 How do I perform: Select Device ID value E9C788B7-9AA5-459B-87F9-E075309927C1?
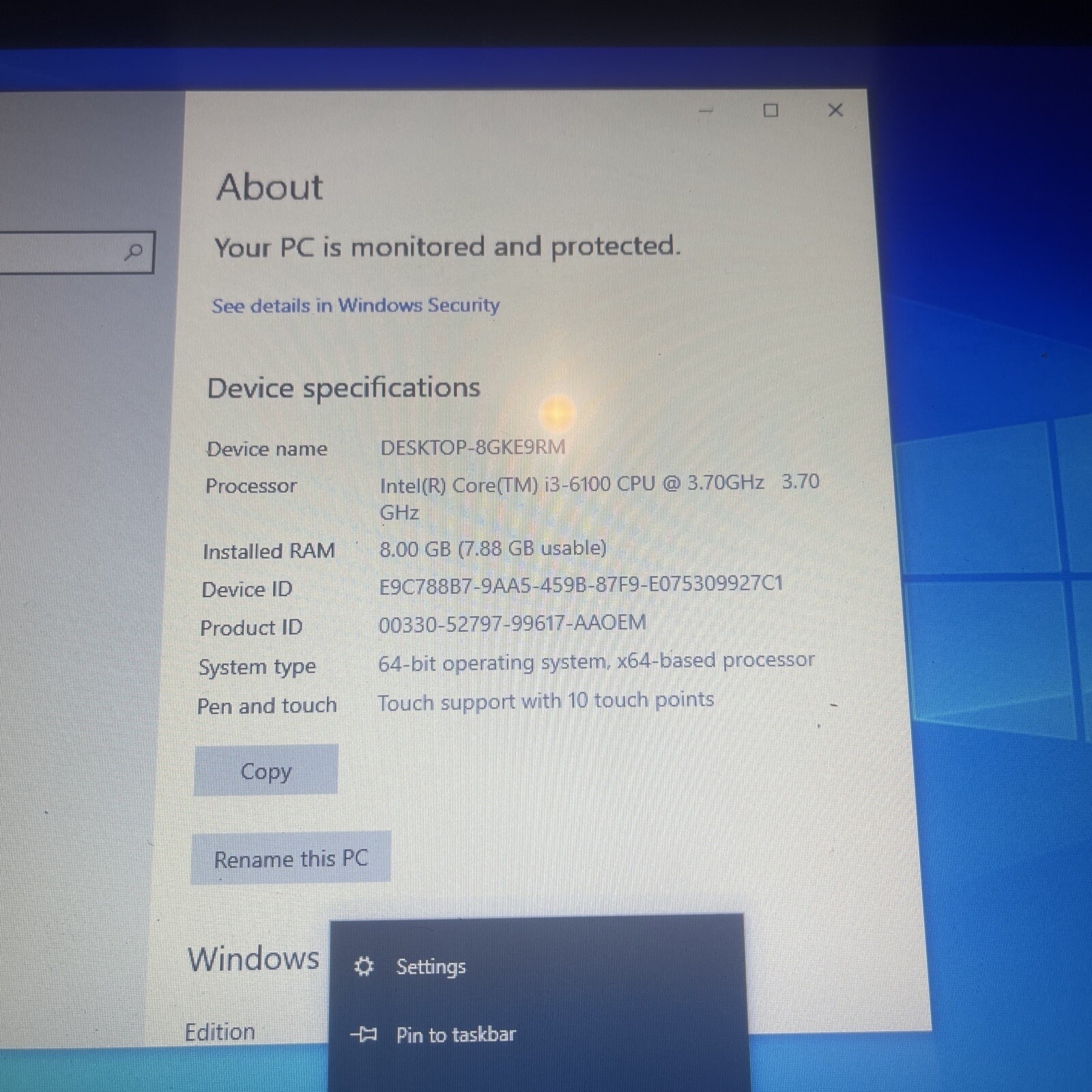coord(581,585)
